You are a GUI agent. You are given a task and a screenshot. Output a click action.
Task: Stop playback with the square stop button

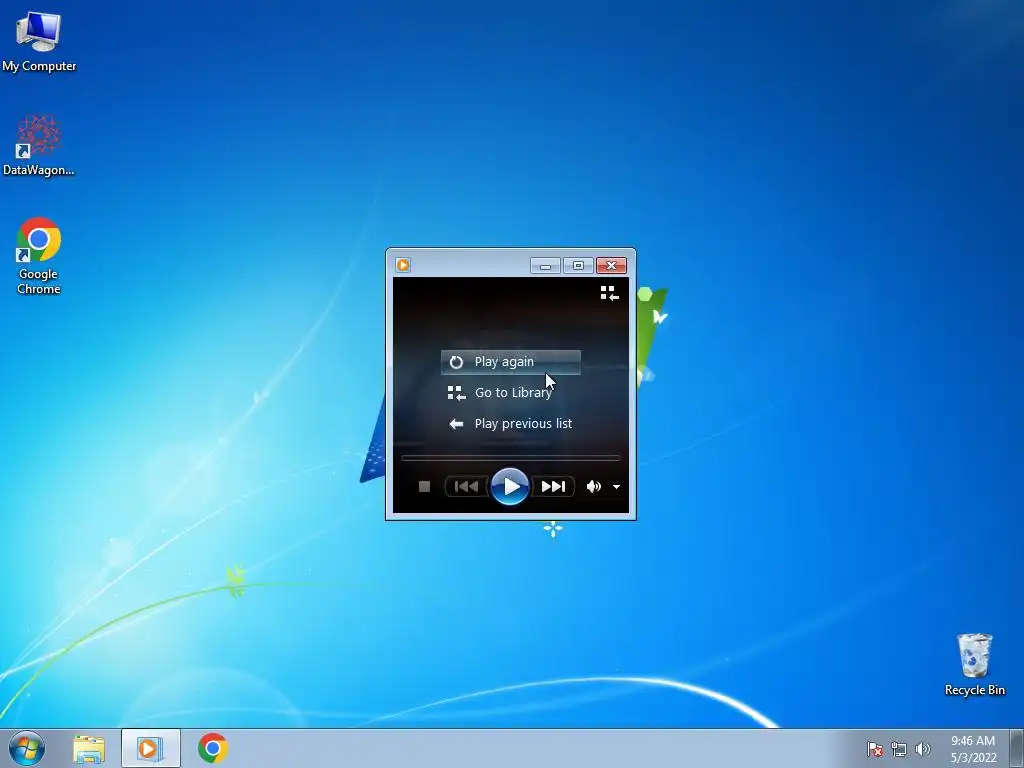pos(424,487)
